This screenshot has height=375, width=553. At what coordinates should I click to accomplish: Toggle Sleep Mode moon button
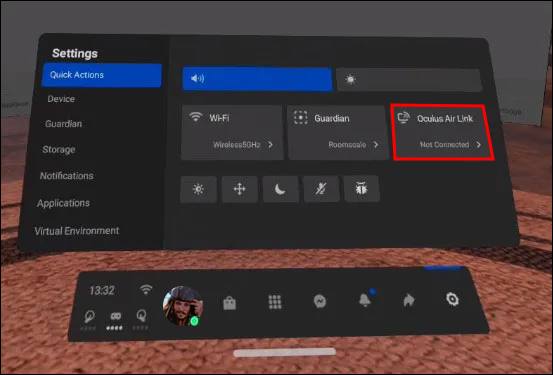click(x=280, y=189)
